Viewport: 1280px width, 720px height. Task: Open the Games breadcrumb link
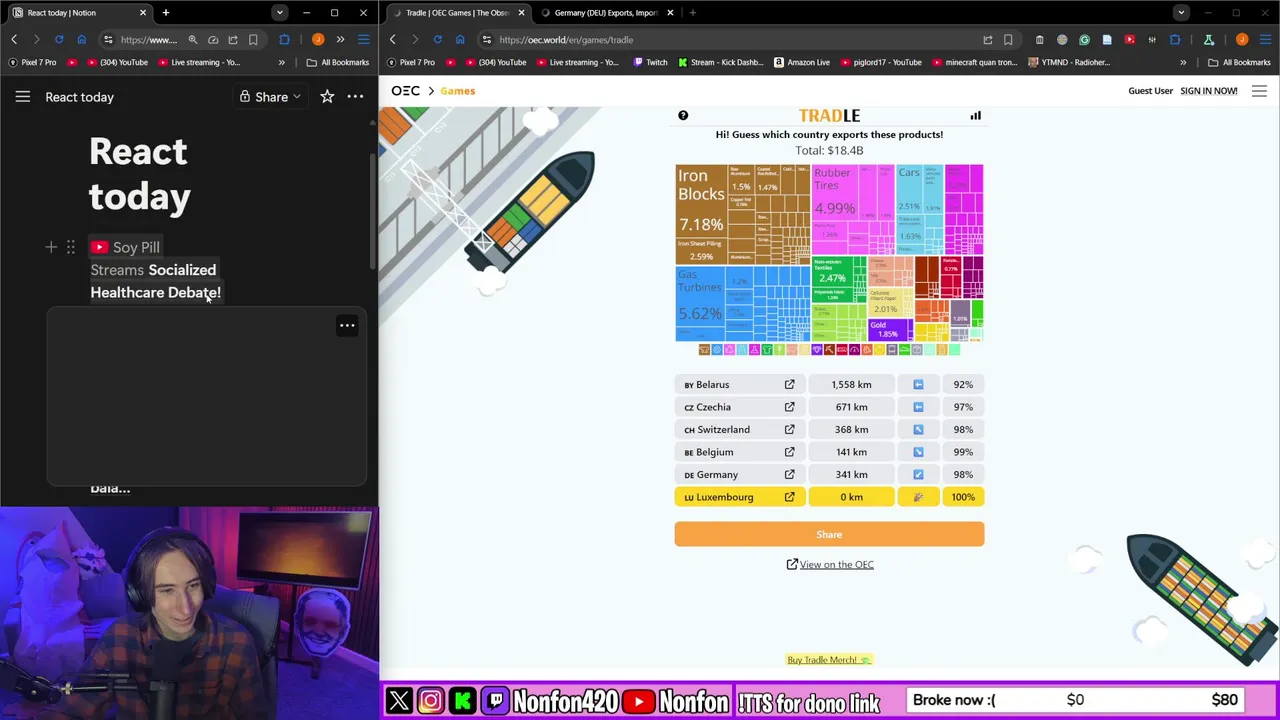tap(457, 91)
